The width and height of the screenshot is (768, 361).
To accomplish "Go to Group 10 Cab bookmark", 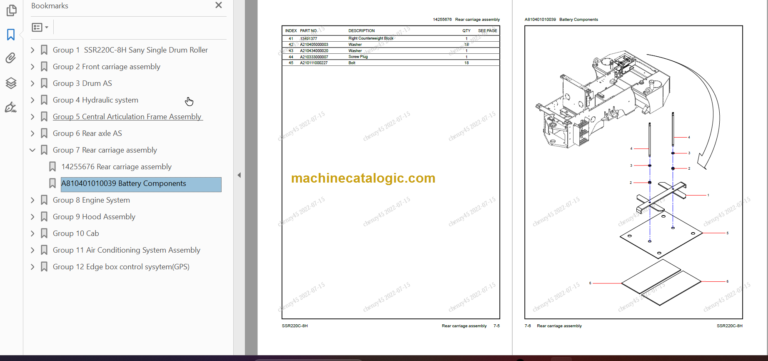I will [76, 233].
